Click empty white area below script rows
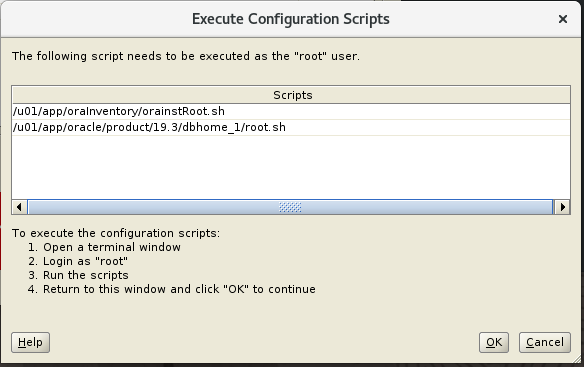Viewport: 584px width, 367px height. click(x=291, y=167)
